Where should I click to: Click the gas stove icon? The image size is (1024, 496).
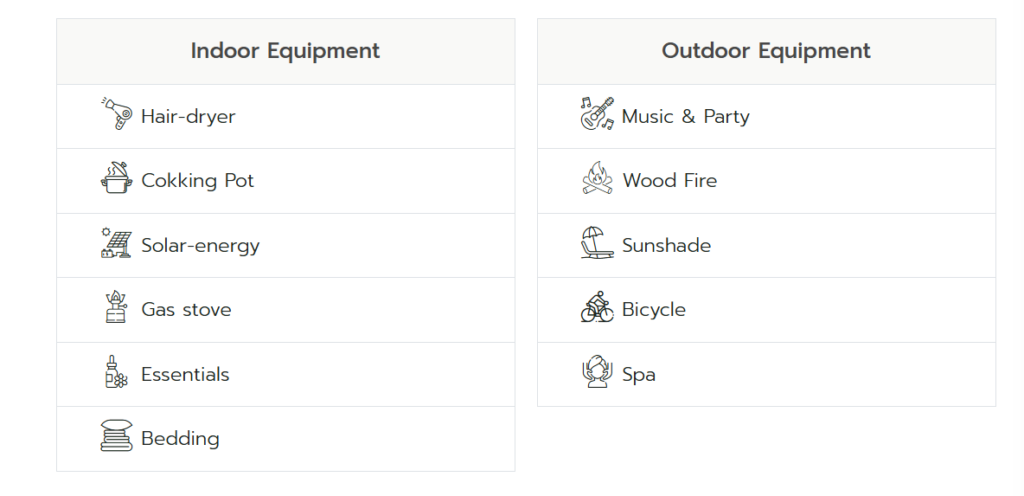point(116,308)
